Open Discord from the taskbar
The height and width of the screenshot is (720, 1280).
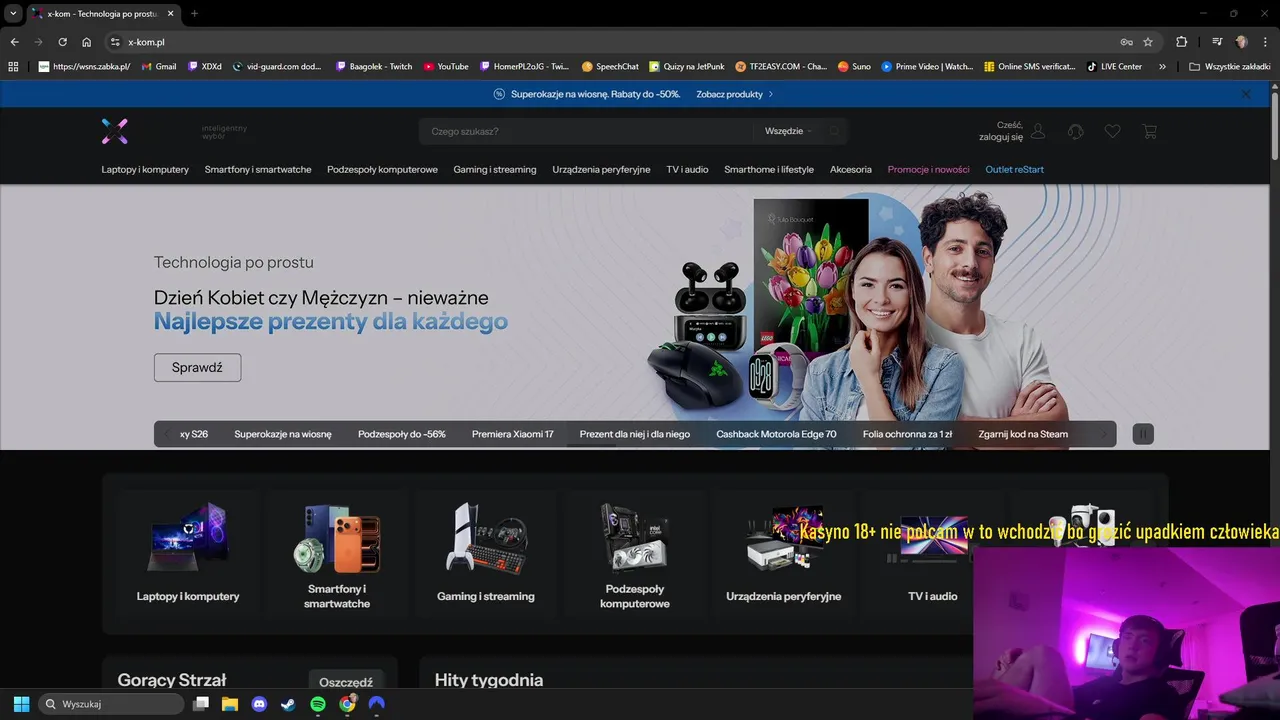coord(260,704)
